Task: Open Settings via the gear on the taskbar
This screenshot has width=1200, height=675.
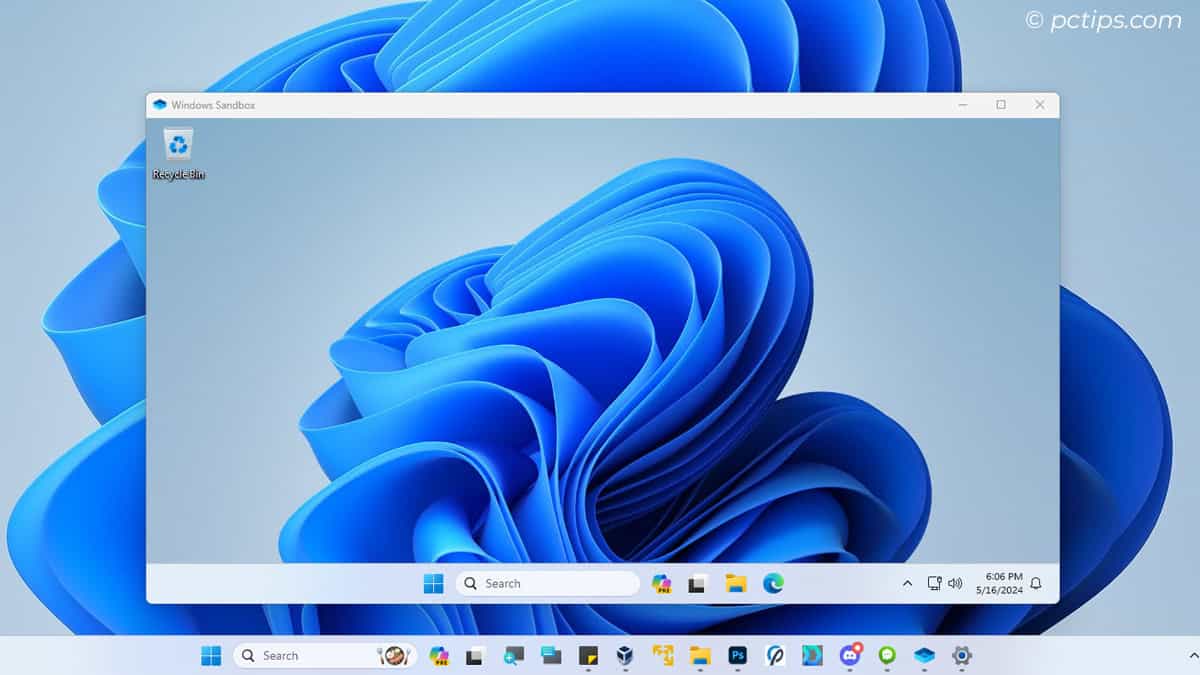Action: click(962, 656)
